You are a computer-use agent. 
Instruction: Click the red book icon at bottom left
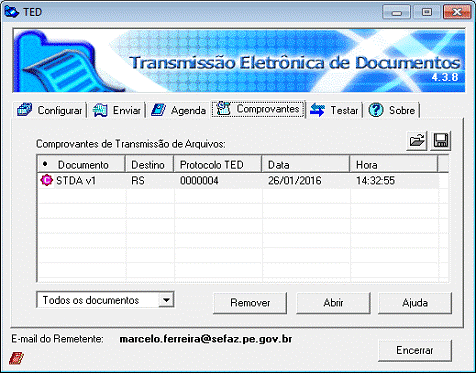[x=16, y=358]
